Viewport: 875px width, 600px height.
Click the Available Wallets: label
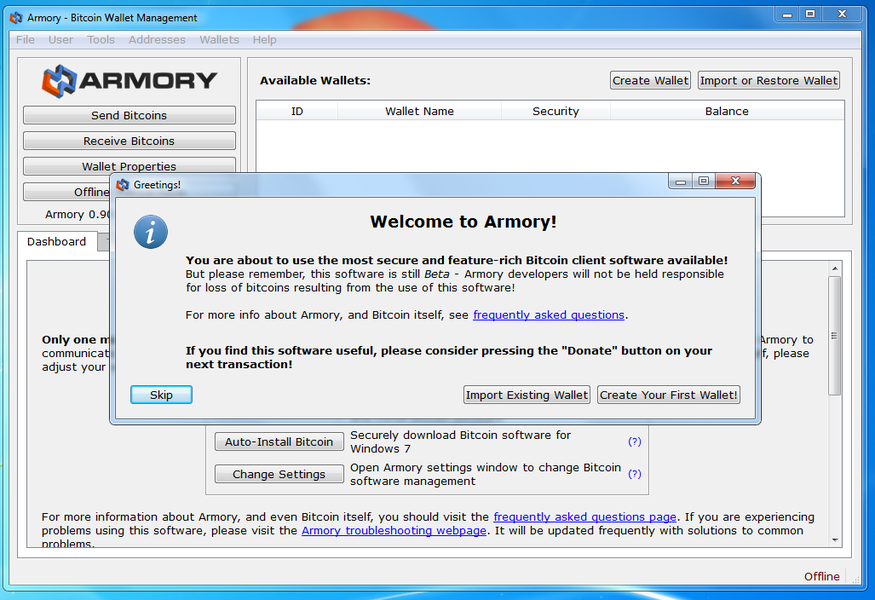(315, 80)
